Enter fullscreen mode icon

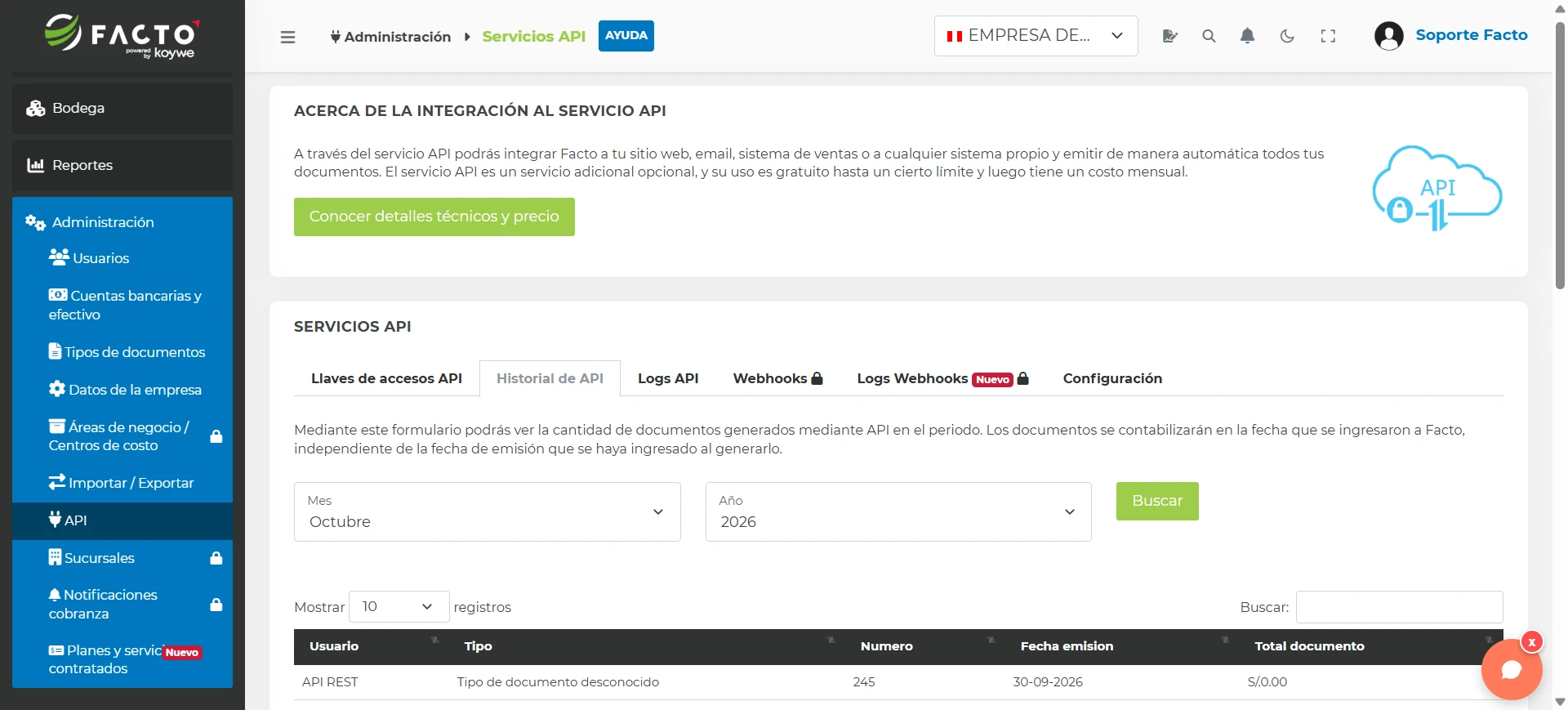pyautogui.click(x=1328, y=36)
